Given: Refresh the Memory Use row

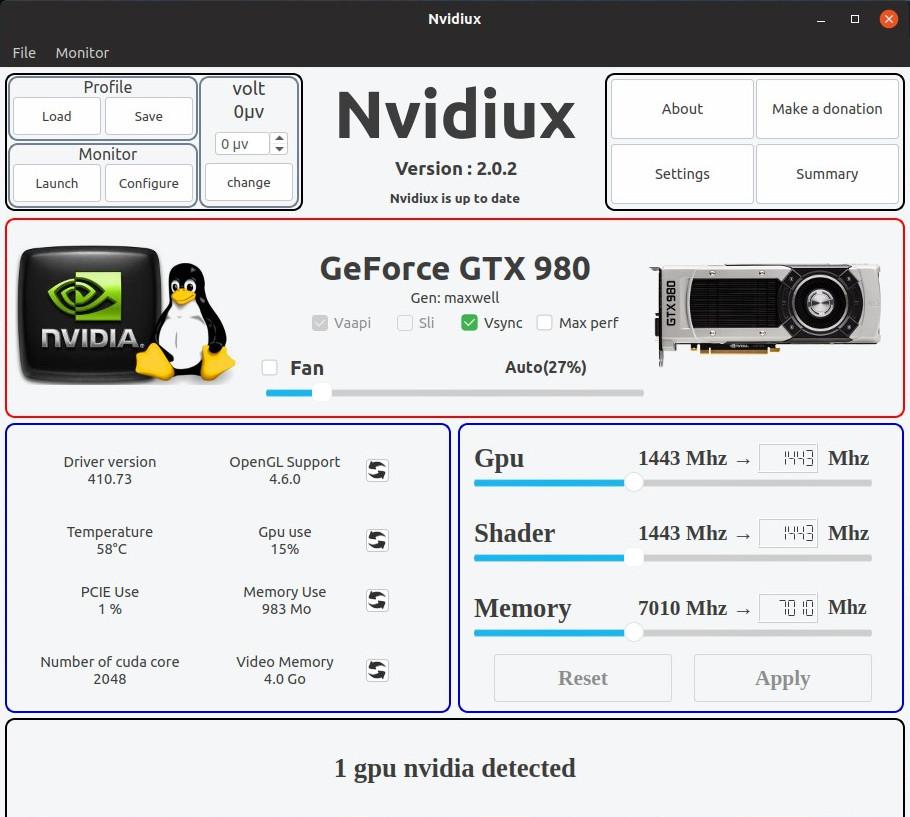Looking at the screenshot, I should pos(377,600).
